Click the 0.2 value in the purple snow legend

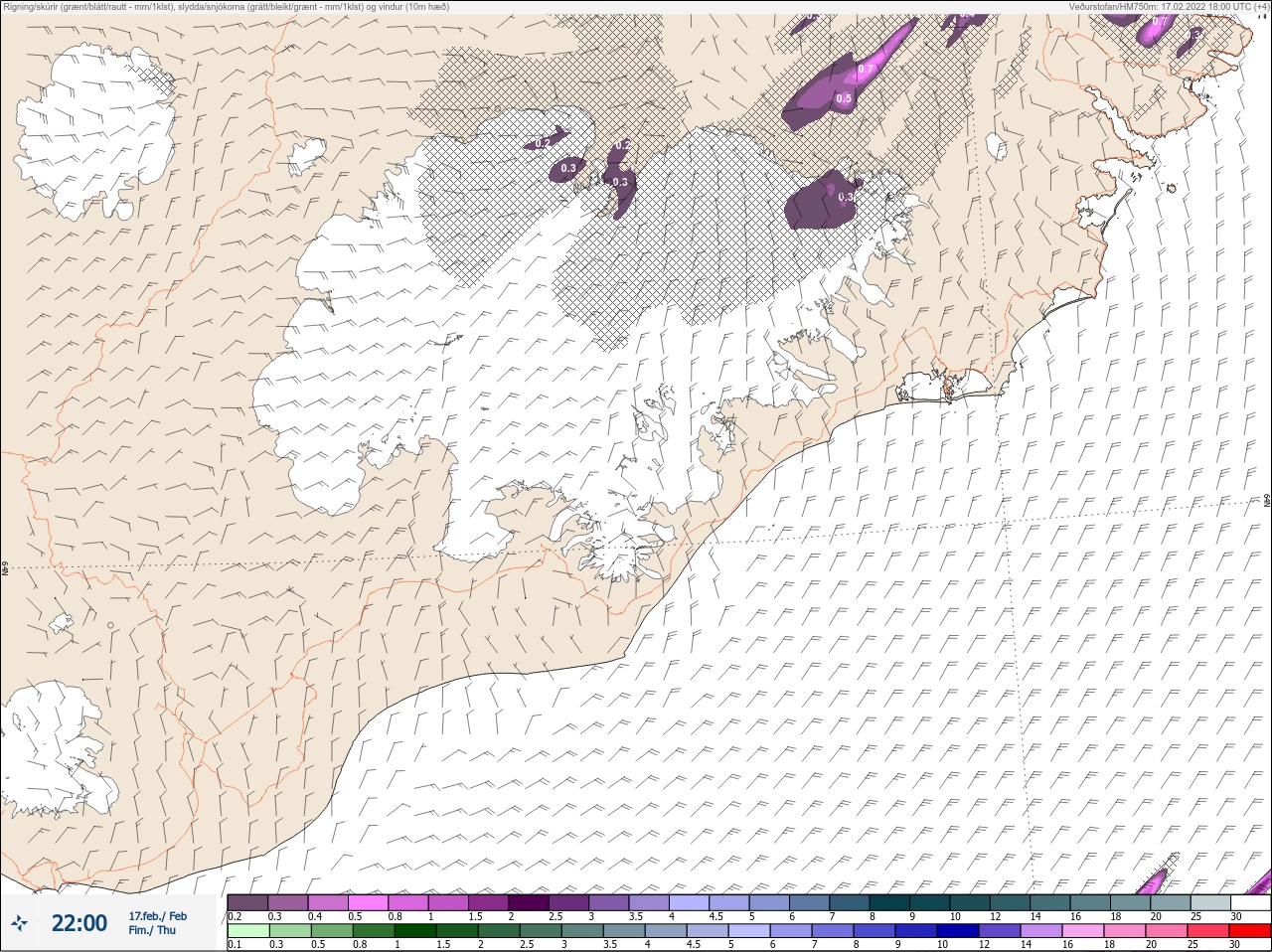click(x=235, y=916)
